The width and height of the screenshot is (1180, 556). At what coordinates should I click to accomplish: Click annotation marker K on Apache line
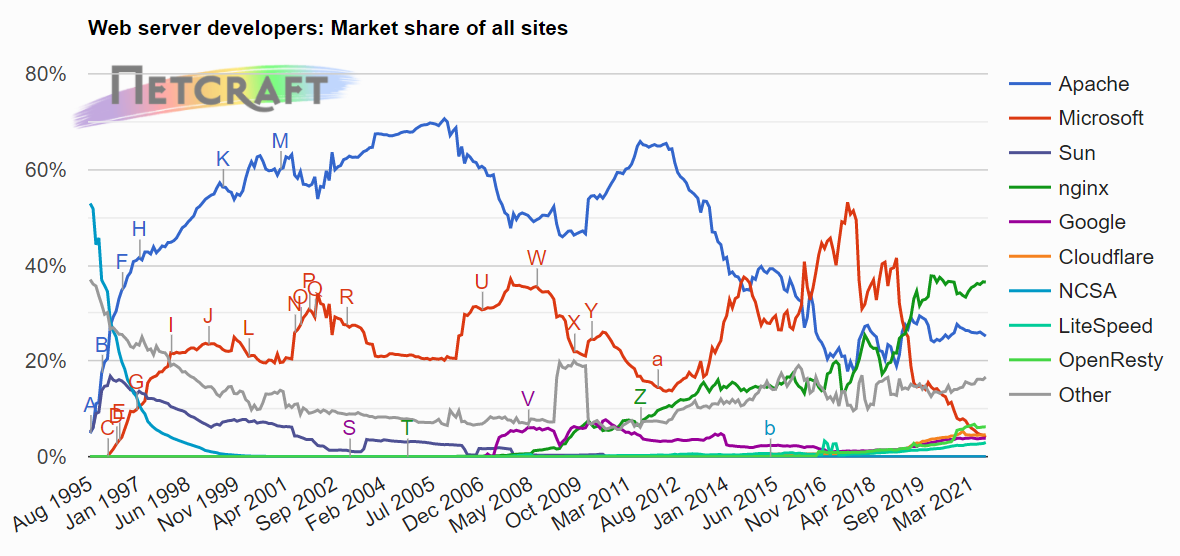[223, 159]
